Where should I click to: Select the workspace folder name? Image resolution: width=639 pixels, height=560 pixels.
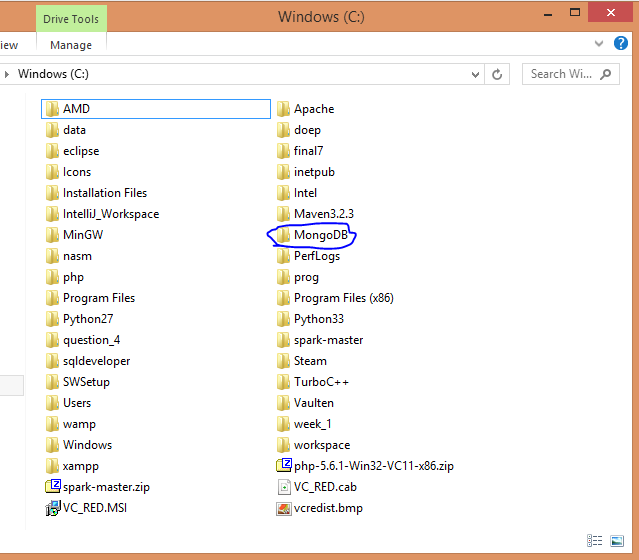[x=322, y=445]
